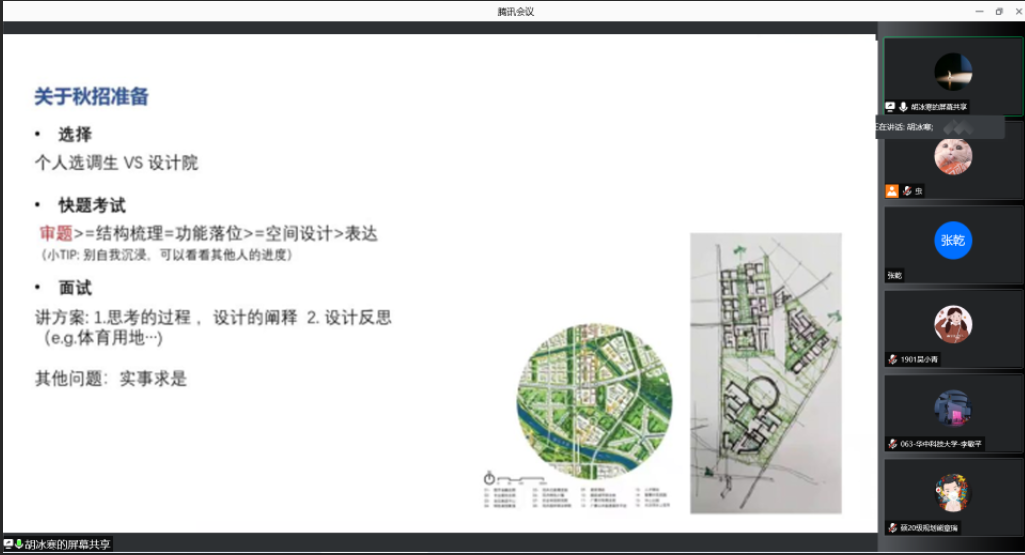Maximize the 腾讯会议 window

pyautogui.click(x=998, y=11)
